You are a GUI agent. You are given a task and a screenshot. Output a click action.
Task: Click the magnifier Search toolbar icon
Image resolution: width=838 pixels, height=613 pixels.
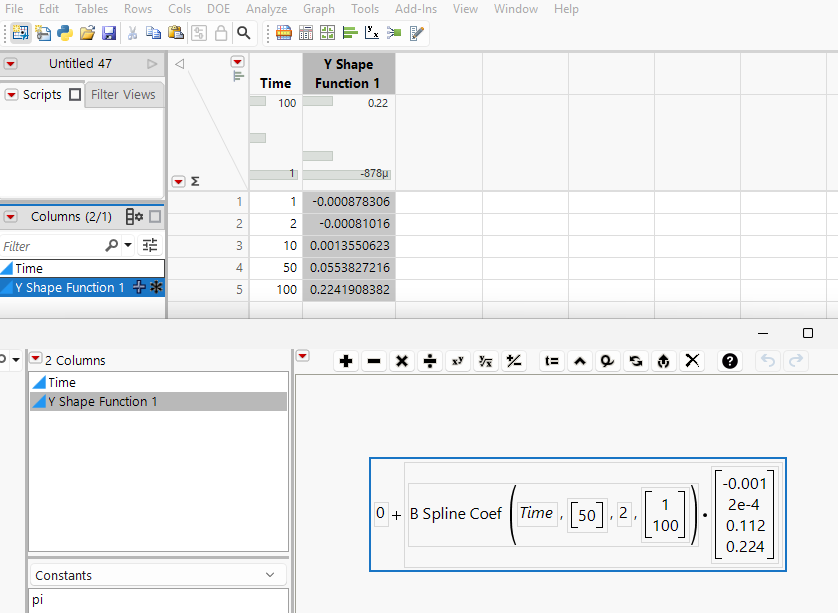tap(243, 33)
